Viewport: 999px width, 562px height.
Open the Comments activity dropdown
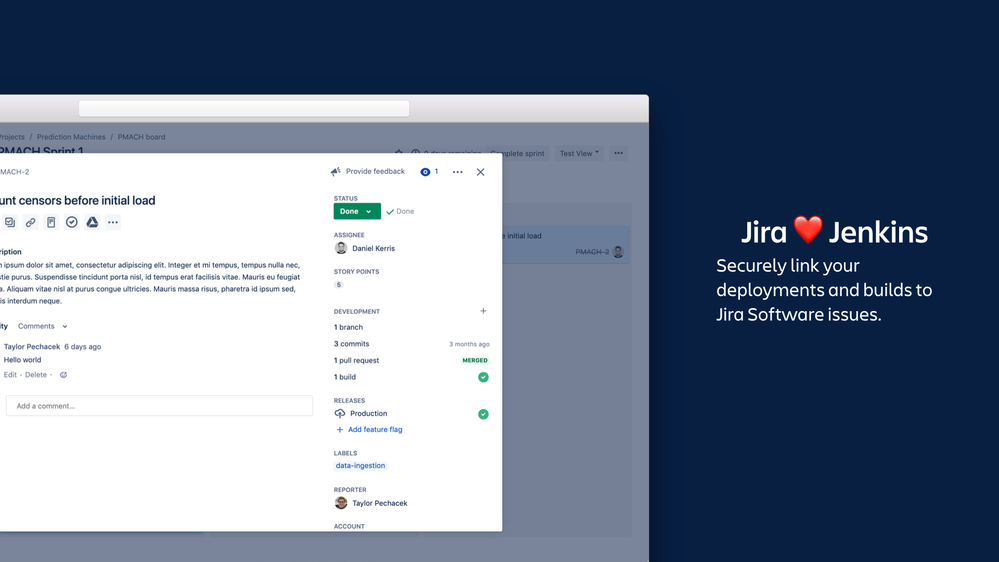pyautogui.click(x=43, y=326)
